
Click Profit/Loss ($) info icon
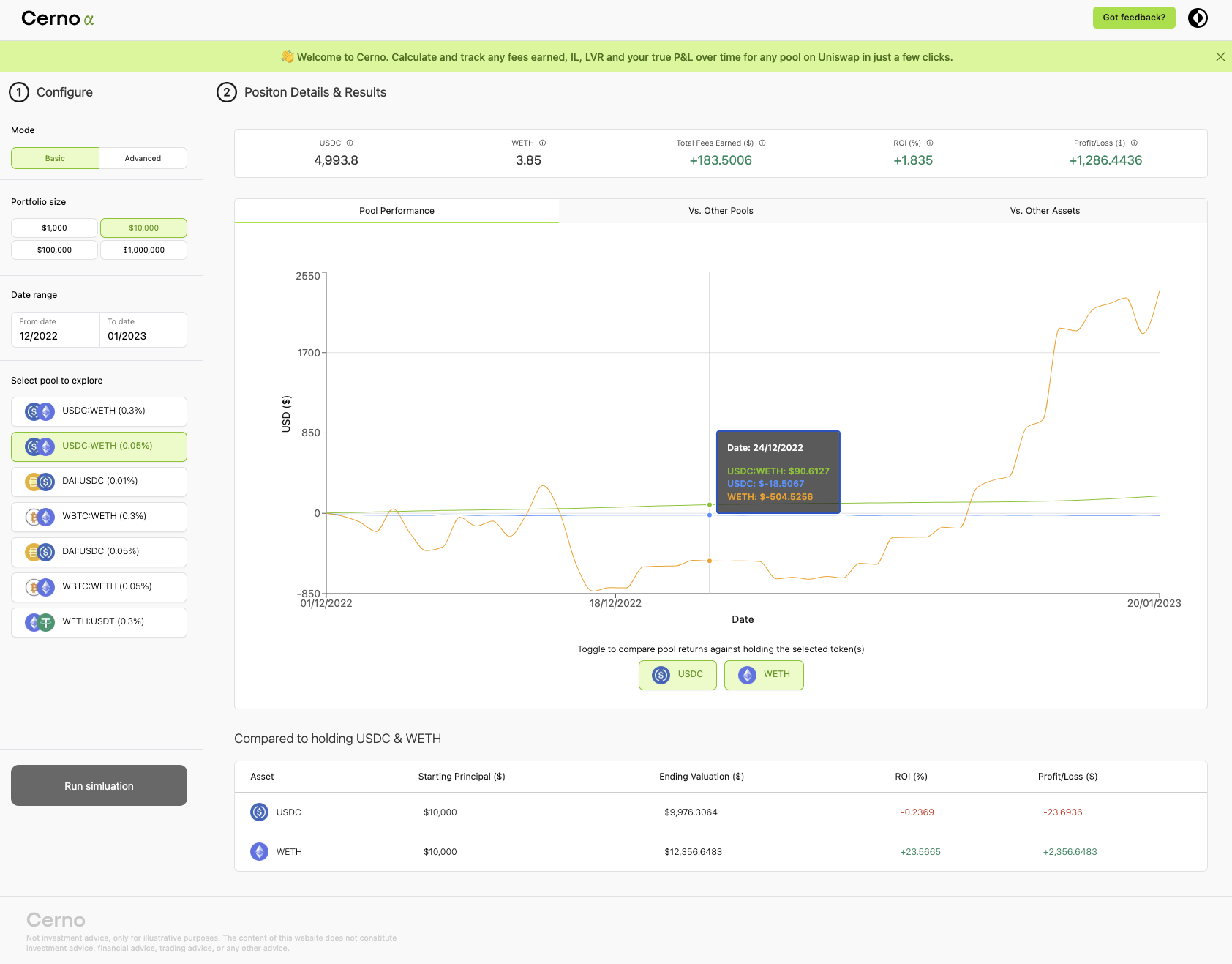click(x=1134, y=143)
